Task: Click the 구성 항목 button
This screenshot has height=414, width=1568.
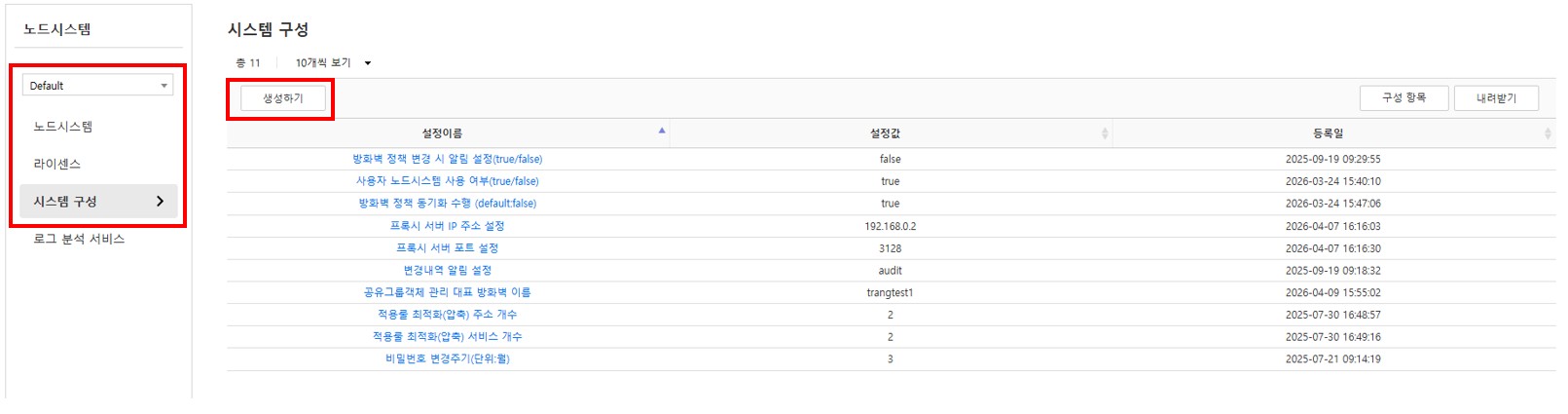Action: pyautogui.click(x=1404, y=98)
